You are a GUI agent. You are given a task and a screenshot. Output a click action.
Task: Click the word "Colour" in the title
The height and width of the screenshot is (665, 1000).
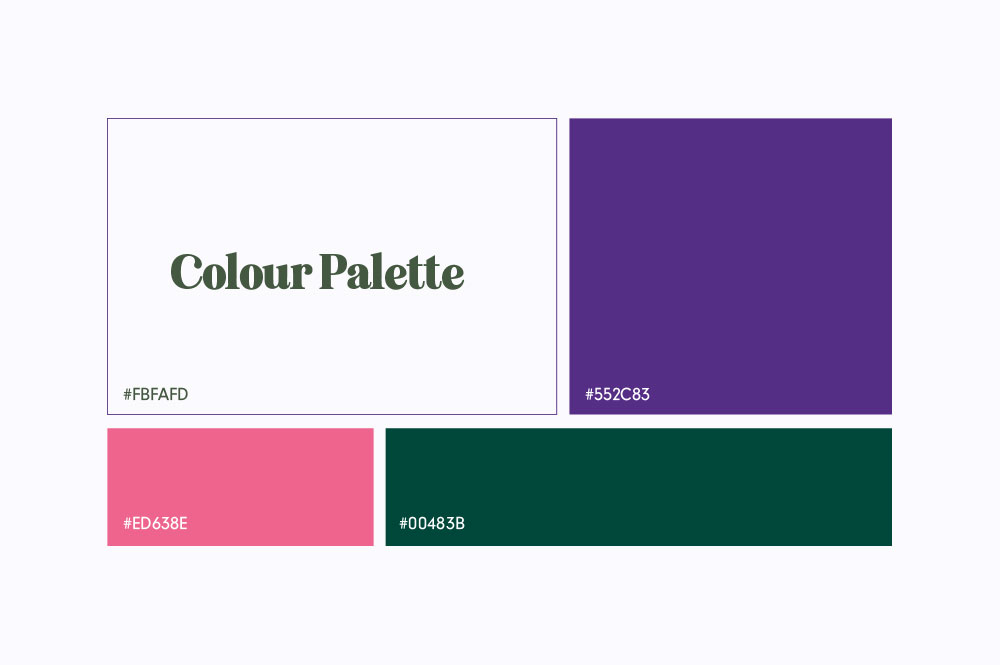point(240,272)
